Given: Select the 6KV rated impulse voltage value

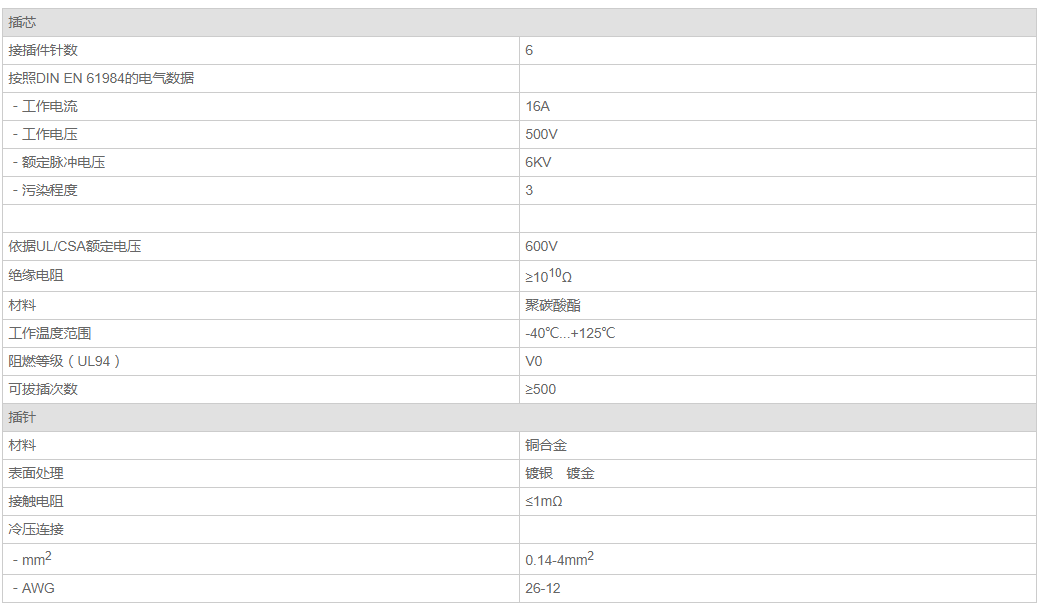Looking at the screenshot, I should tap(538, 162).
